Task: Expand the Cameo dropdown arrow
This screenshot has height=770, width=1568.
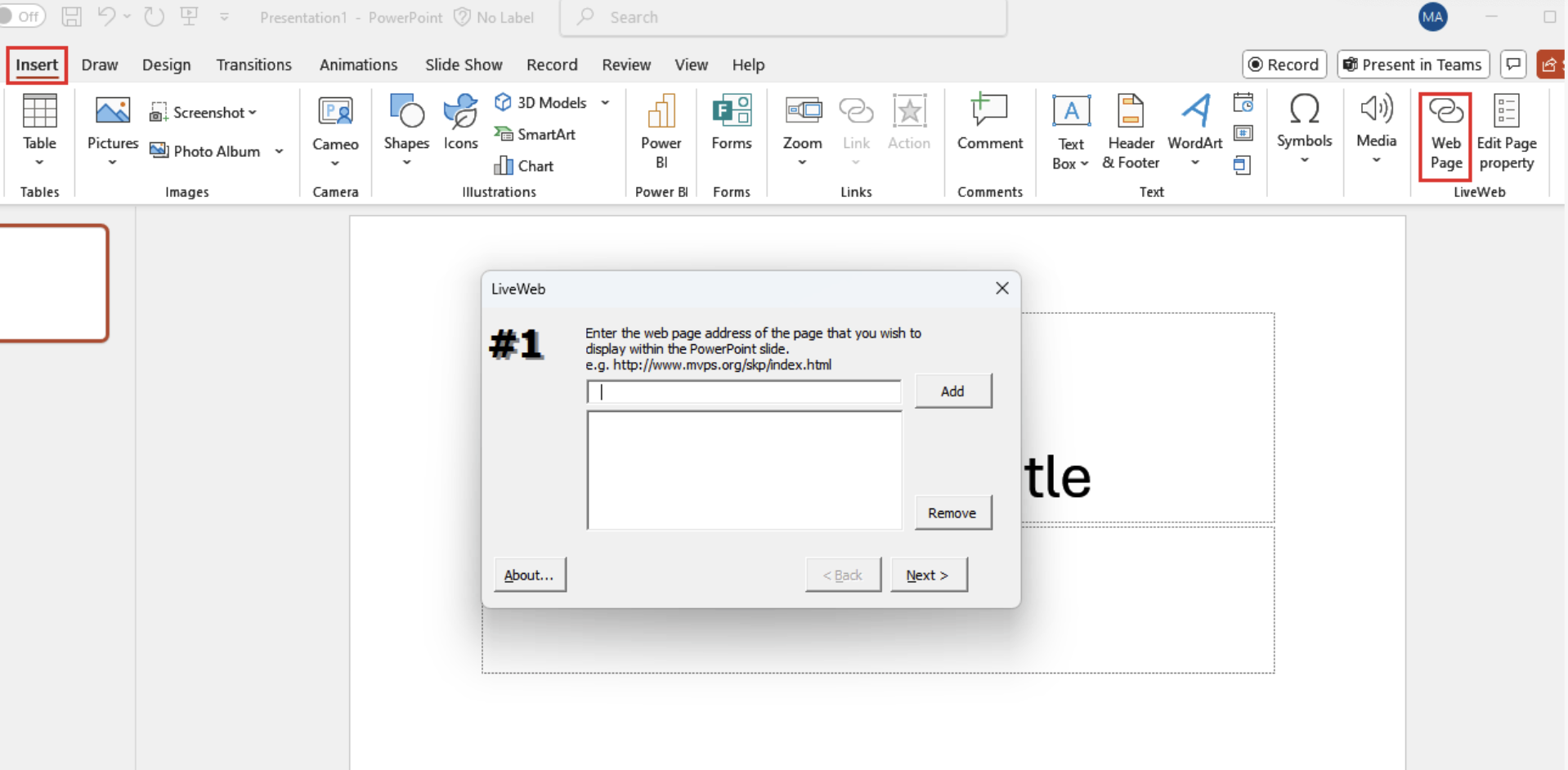Action: click(335, 163)
